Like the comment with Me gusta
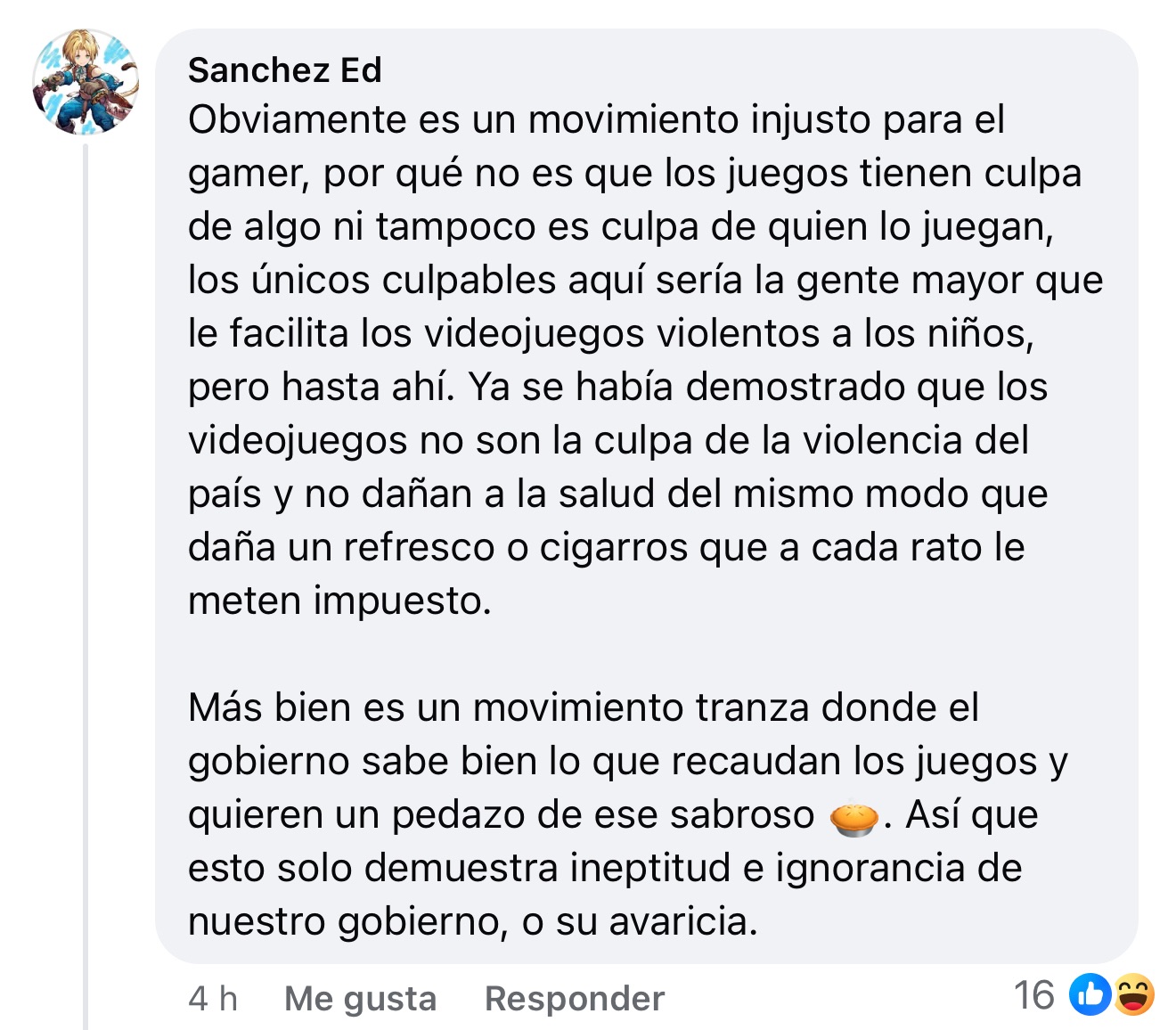 click(x=360, y=999)
